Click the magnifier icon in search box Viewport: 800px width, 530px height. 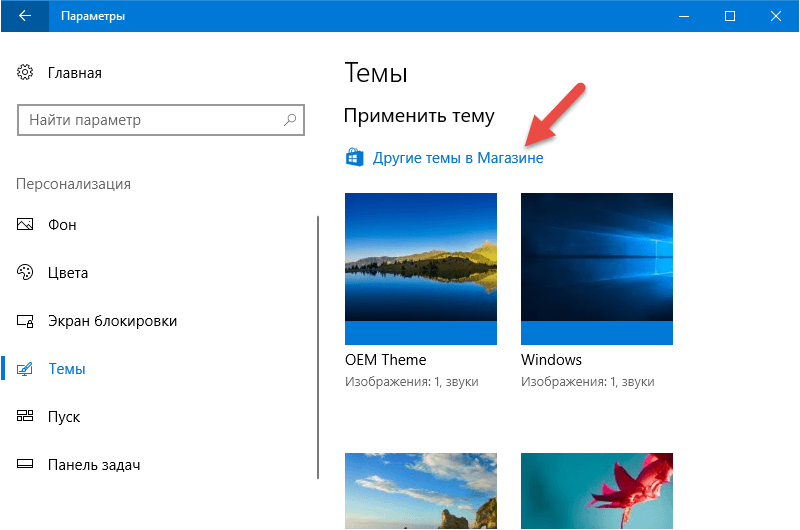[290, 120]
